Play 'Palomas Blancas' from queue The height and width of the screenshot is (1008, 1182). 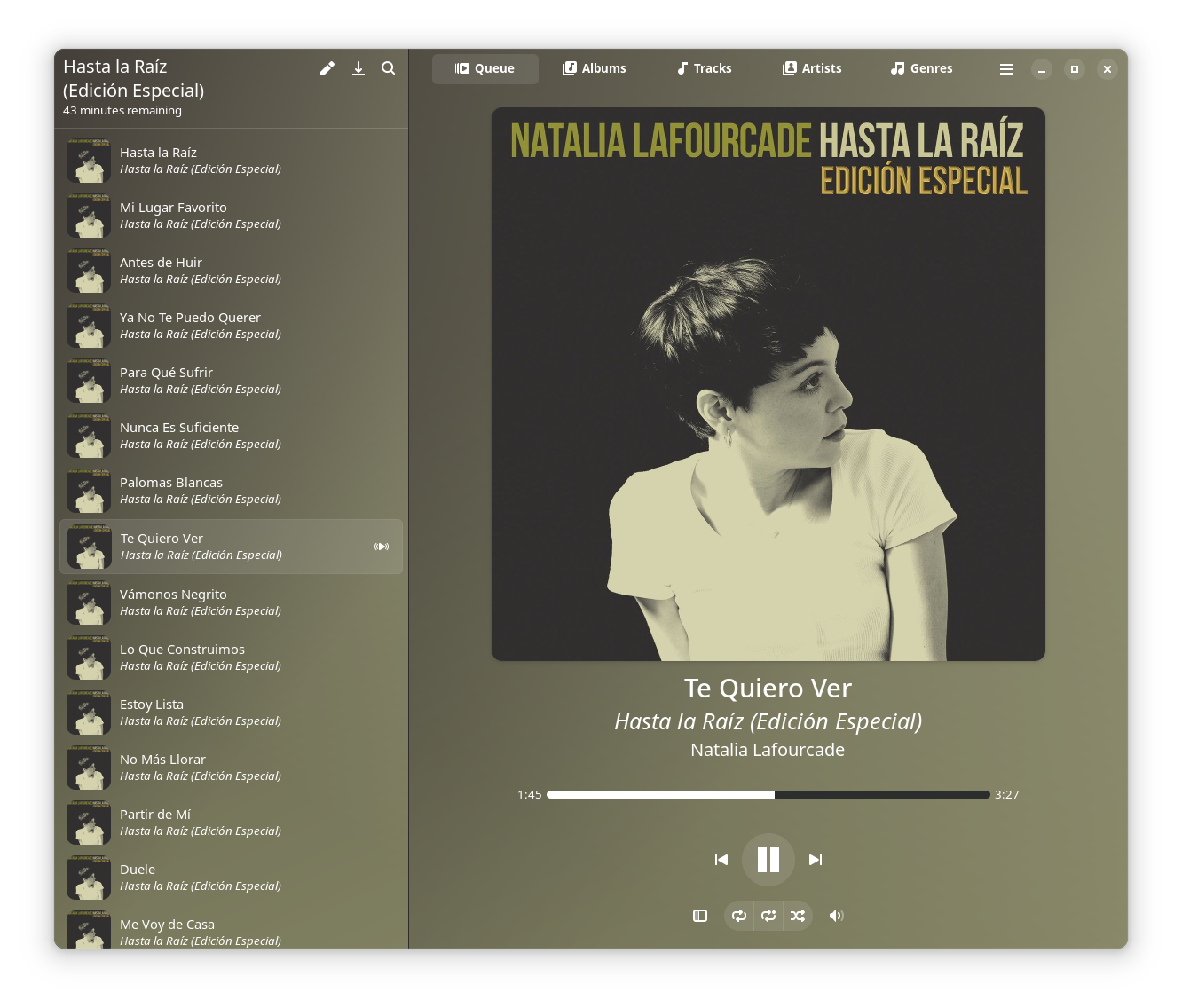click(231, 491)
